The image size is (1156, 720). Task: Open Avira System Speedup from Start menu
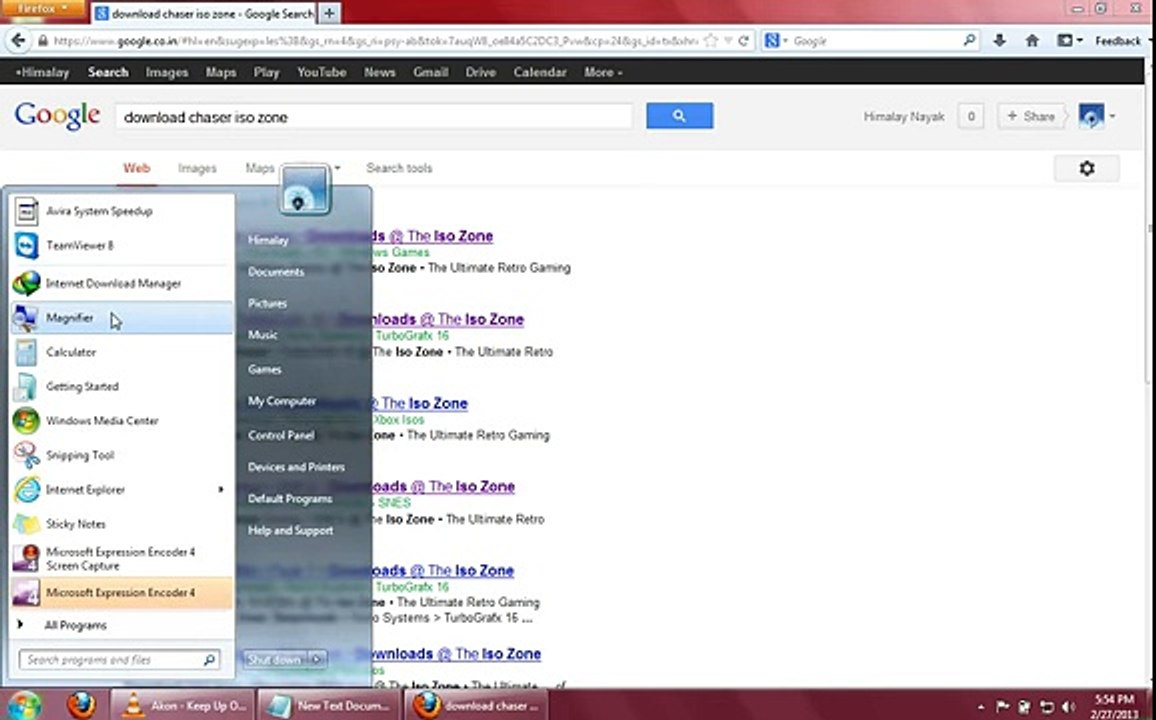122,212
